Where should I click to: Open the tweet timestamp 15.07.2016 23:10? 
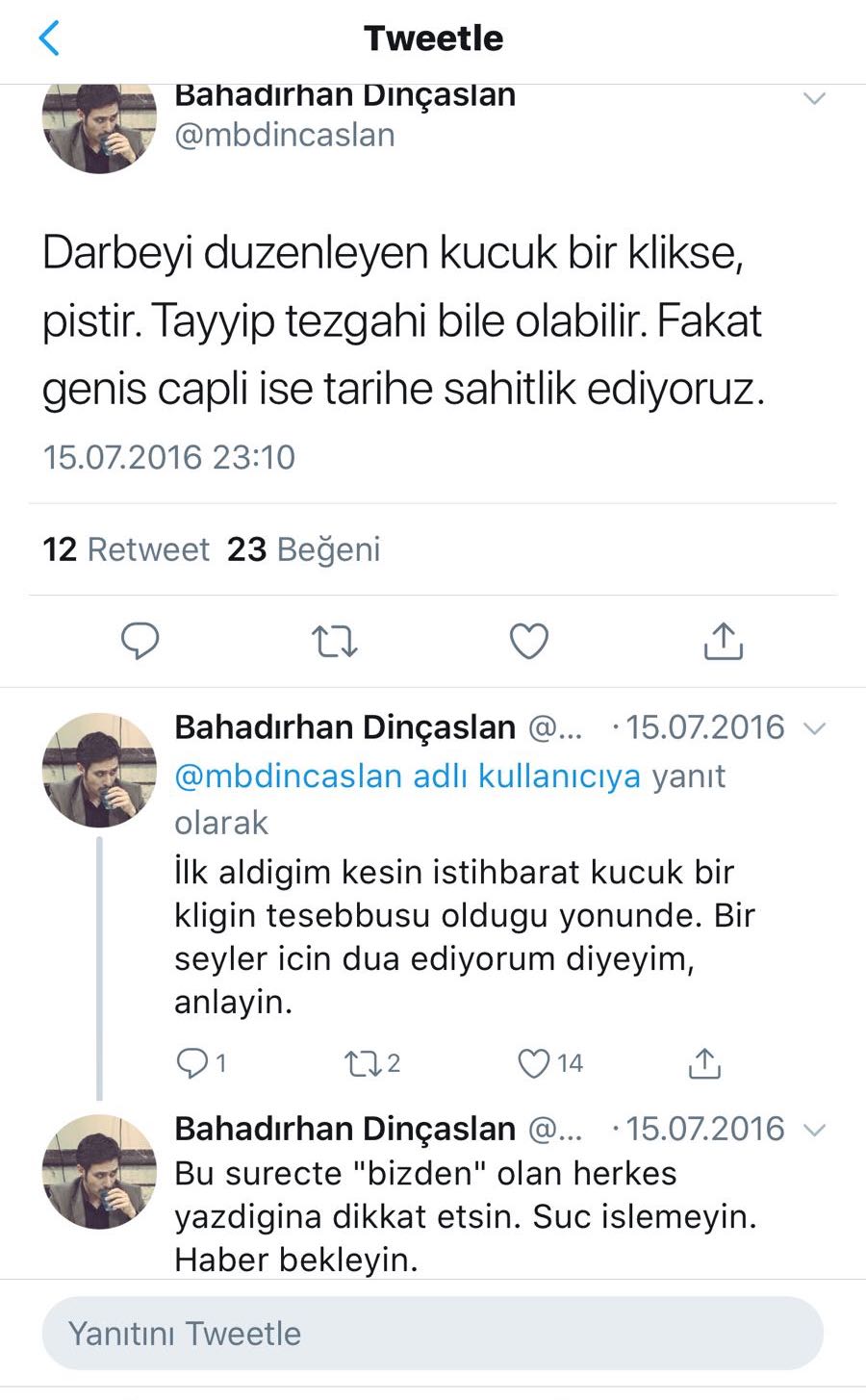pyautogui.click(x=169, y=457)
